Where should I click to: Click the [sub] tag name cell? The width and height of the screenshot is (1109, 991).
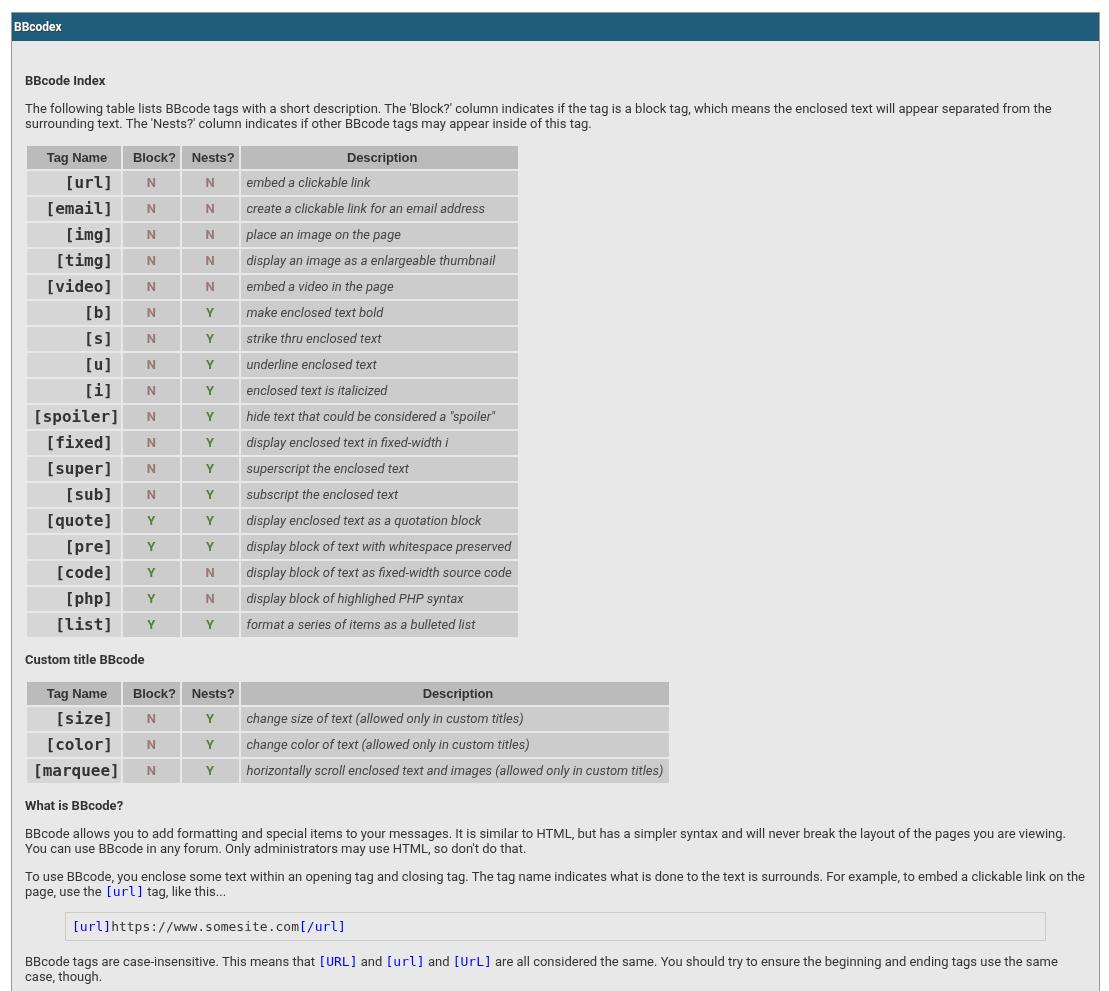(74, 495)
